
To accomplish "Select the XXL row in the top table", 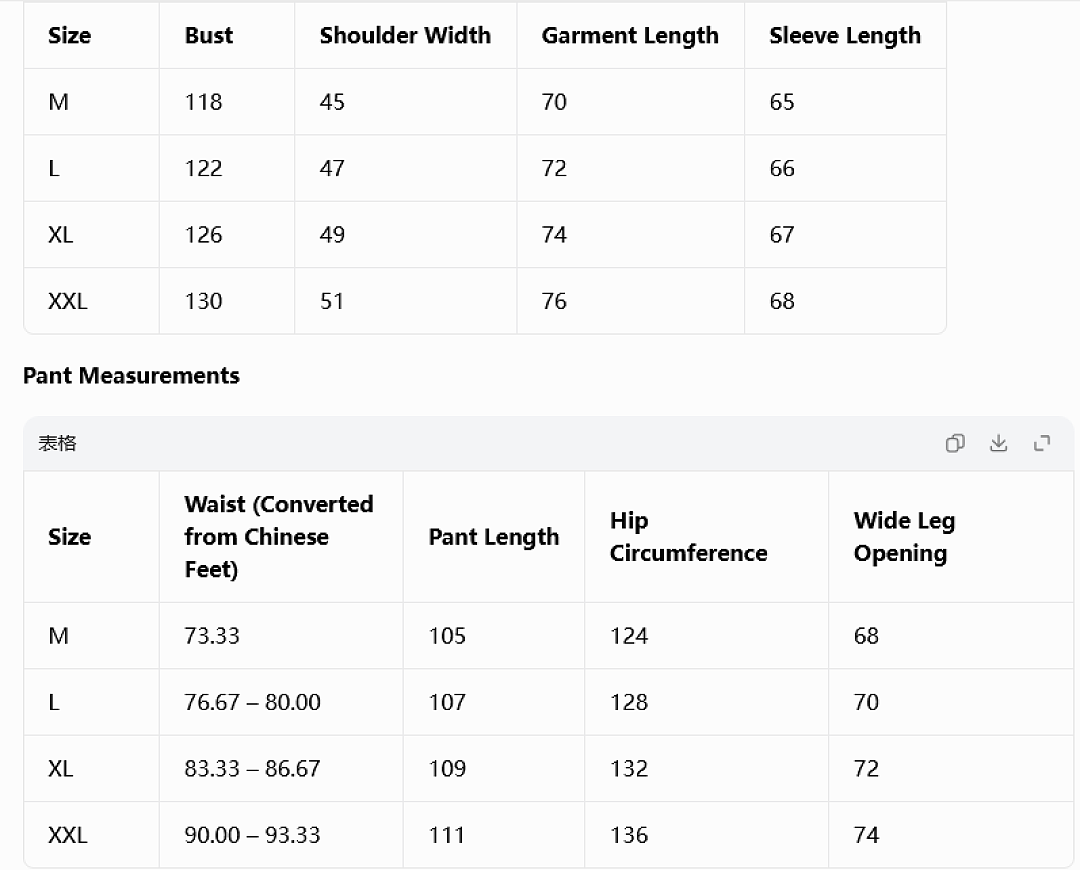I will click(485, 301).
